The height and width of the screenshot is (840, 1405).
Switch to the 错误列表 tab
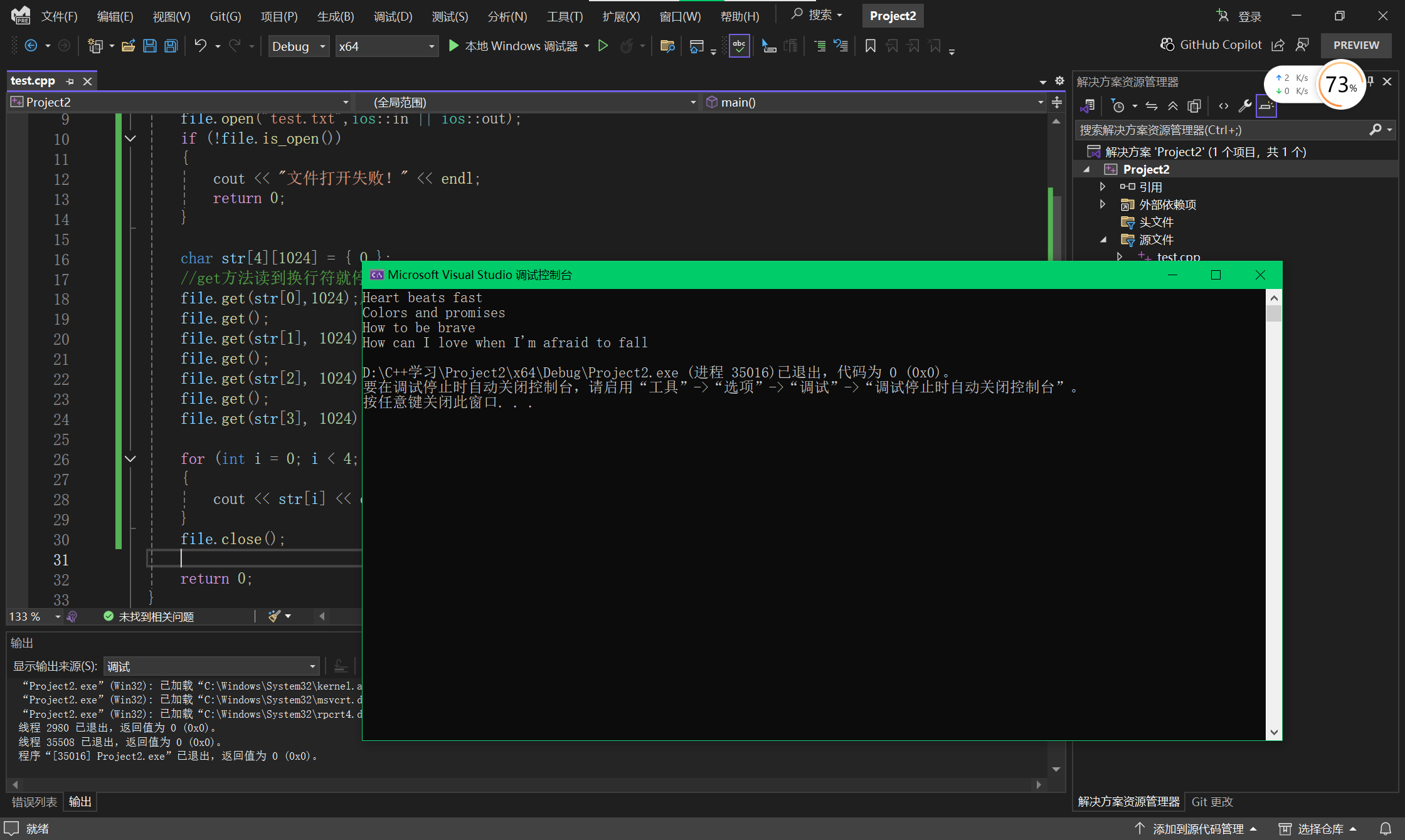[x=34, y=802]
